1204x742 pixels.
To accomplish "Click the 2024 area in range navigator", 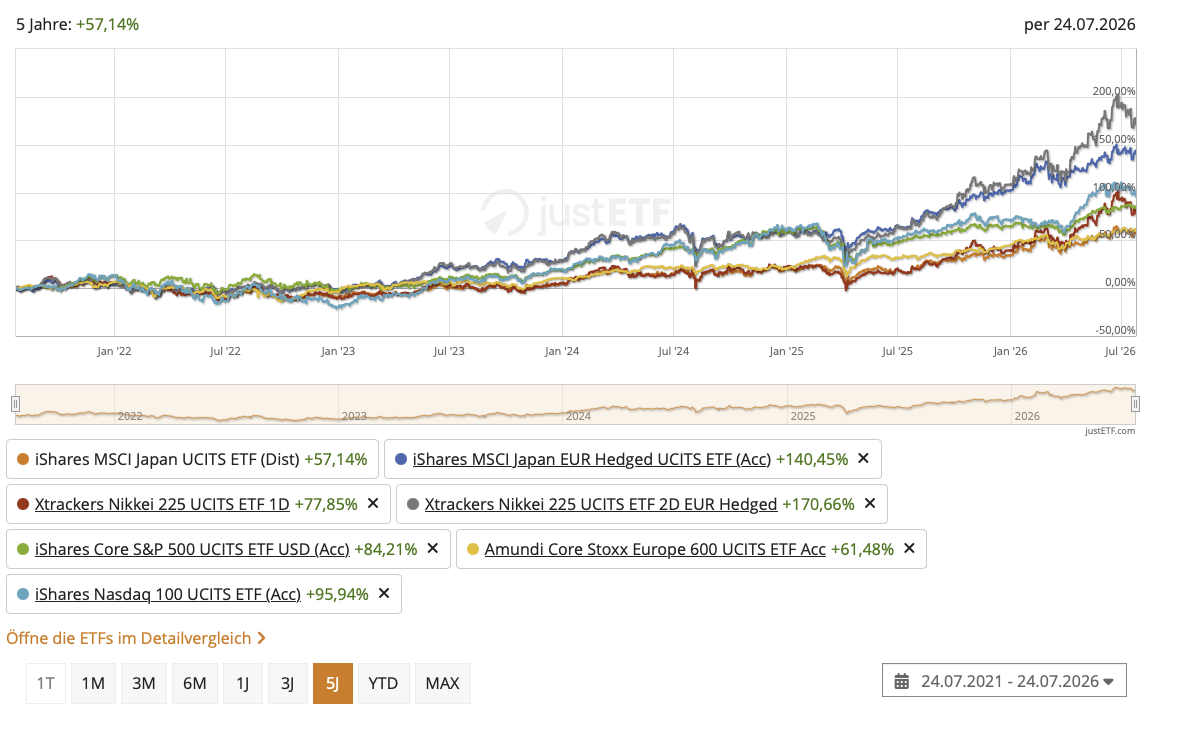I will click(578, 415).
